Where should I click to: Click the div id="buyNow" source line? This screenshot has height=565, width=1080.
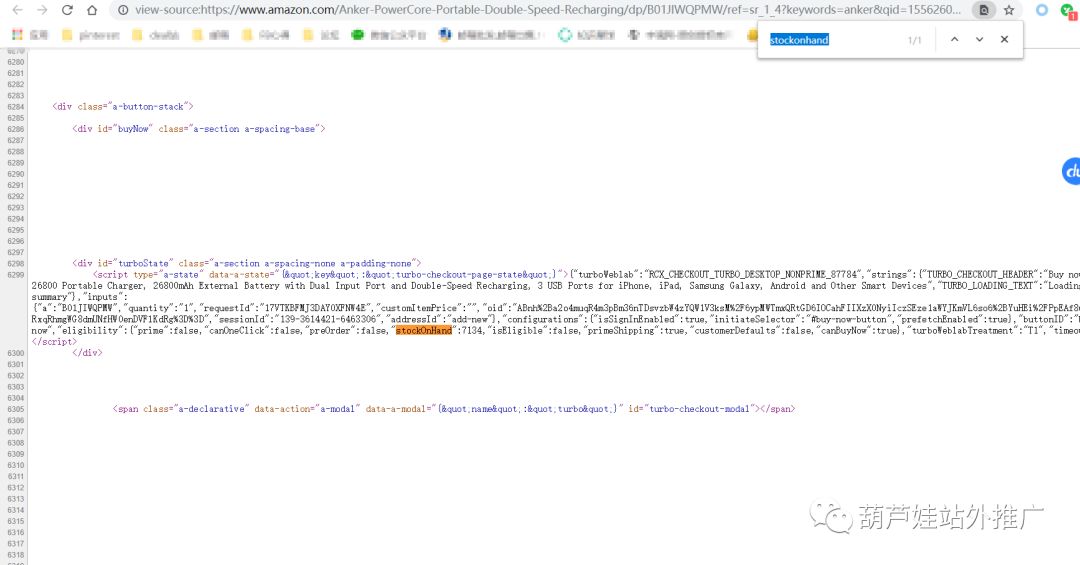coord(198,129)
